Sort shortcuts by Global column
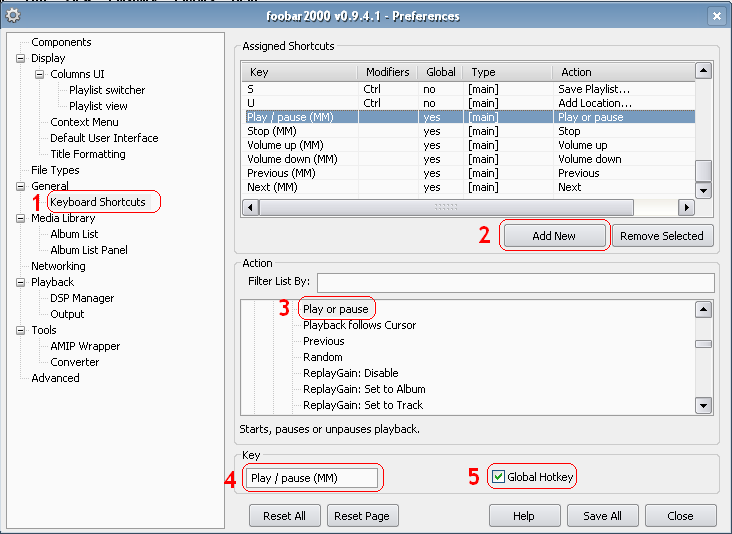732x534 pixels. click(x=441, y=72)
